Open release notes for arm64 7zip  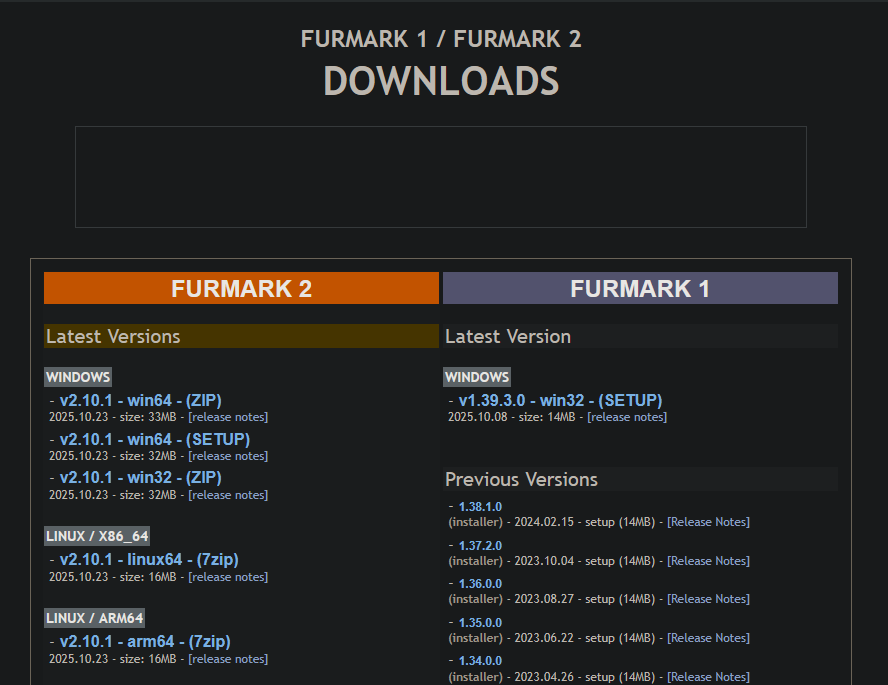pyautogui.click(x=228, y=660)
